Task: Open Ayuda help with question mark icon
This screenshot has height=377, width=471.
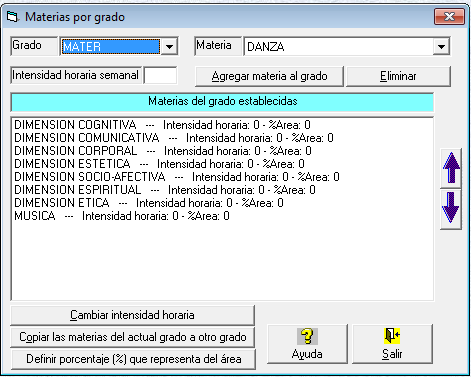Action: tap(307, 344)
